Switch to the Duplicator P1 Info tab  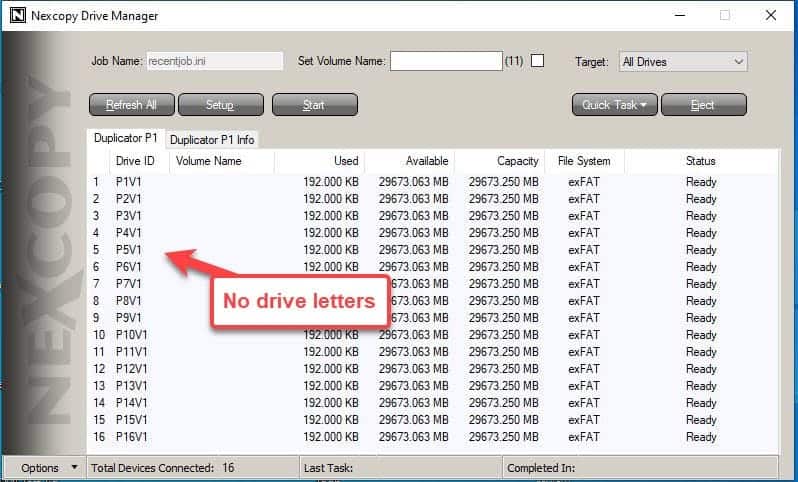tap(212, 139)
